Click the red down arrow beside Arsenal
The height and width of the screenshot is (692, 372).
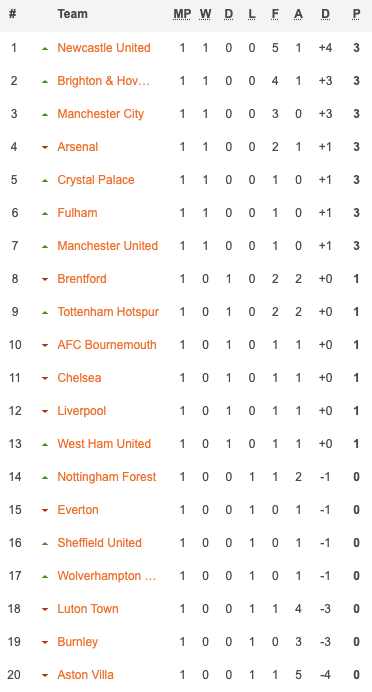(45, 147)
